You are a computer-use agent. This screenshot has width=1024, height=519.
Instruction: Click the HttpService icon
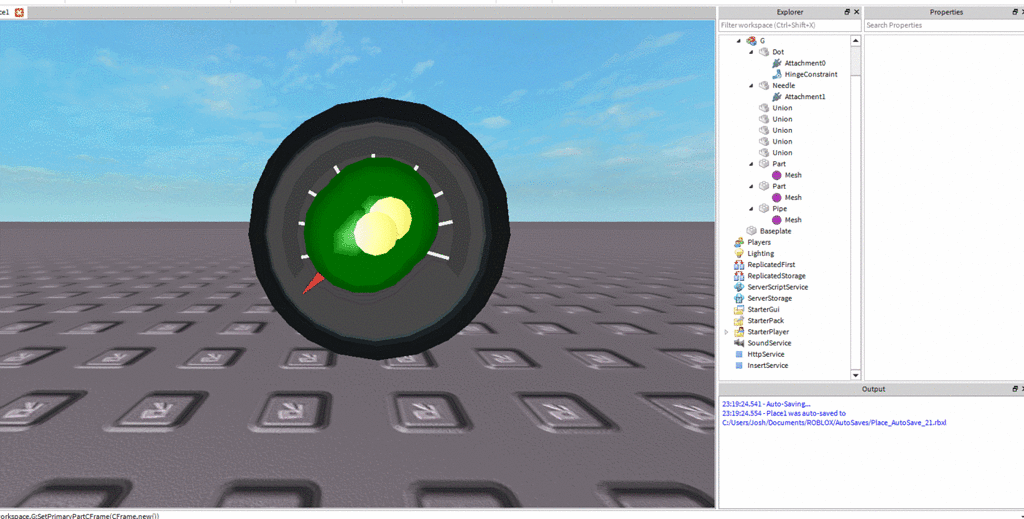pos(739,354)
